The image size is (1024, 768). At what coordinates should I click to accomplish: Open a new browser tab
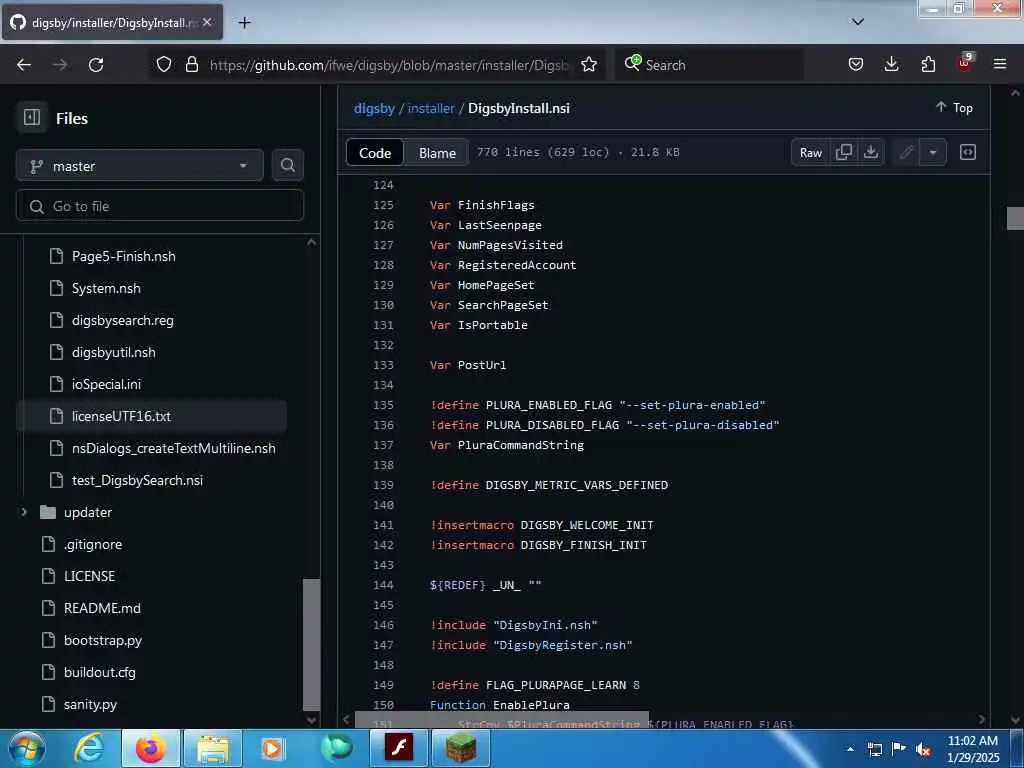point(244,22)
